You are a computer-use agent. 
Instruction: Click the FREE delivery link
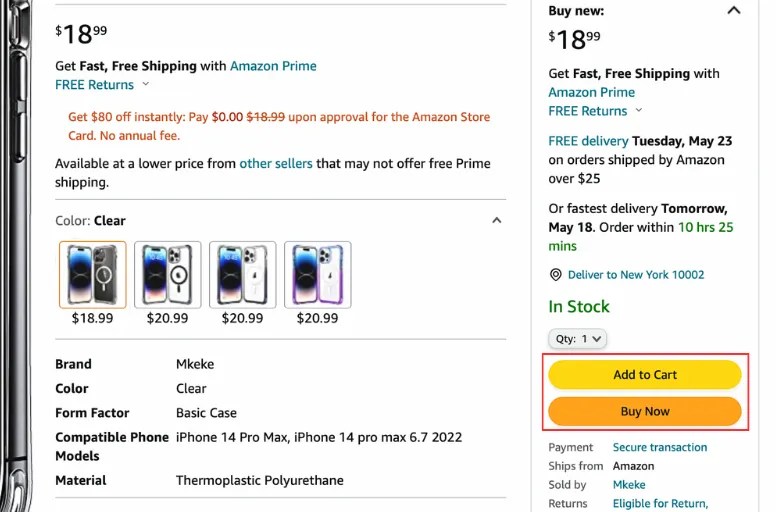tap(588, 141)
